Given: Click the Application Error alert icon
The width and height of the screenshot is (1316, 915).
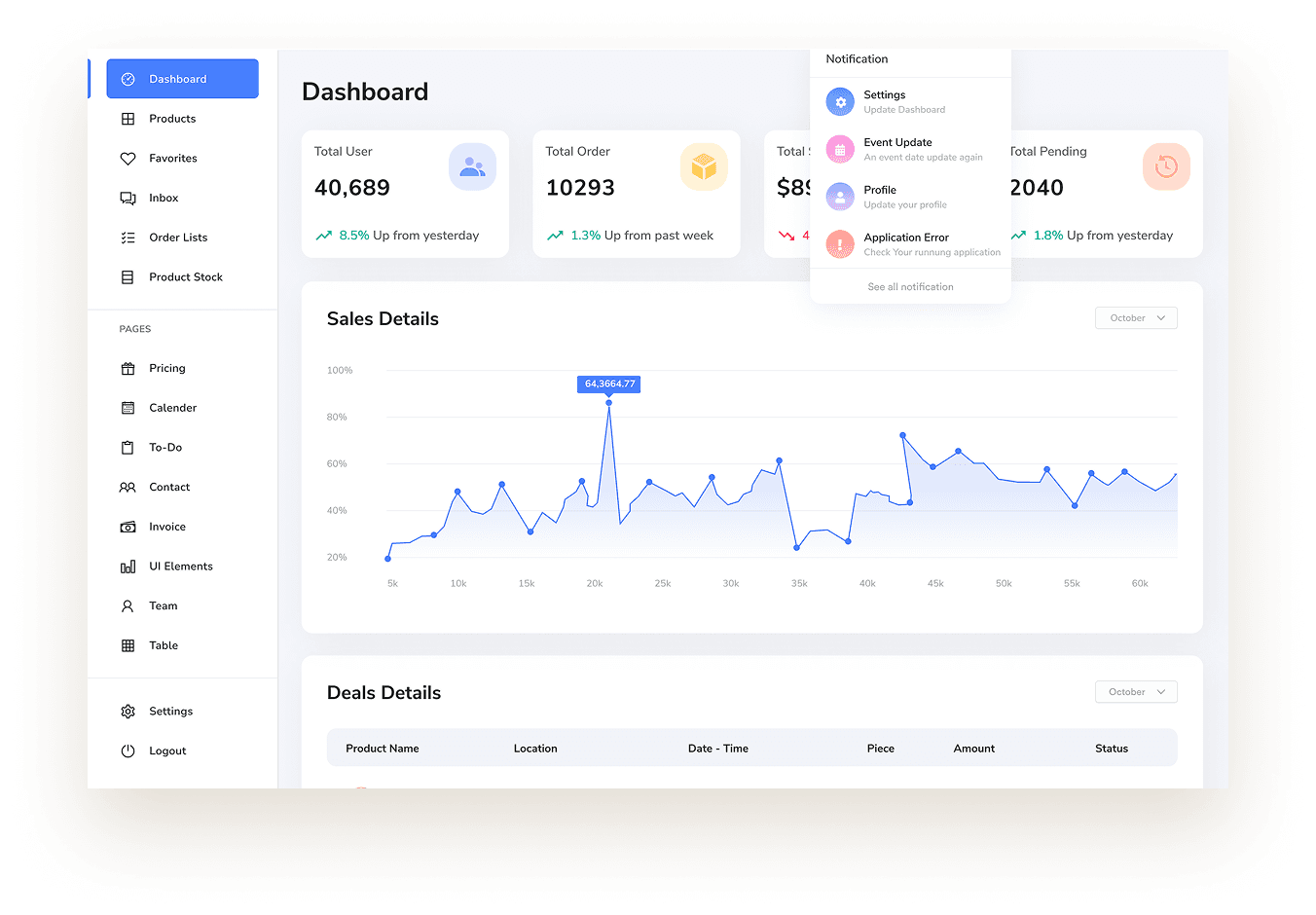Looking at the screenshot, I should pos(840,244).
